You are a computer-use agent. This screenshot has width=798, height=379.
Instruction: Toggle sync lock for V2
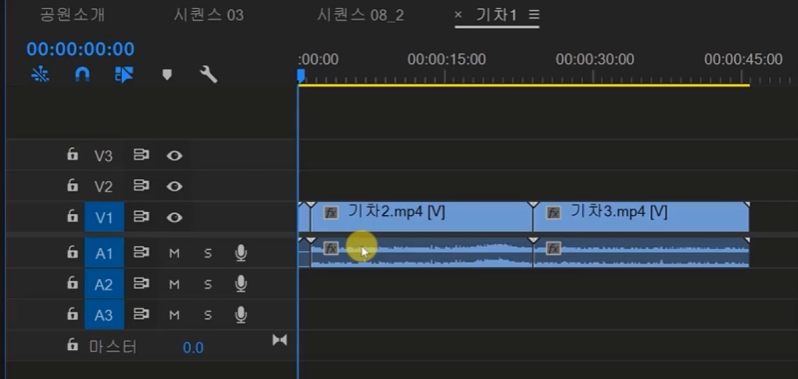(x=141, y=186)
